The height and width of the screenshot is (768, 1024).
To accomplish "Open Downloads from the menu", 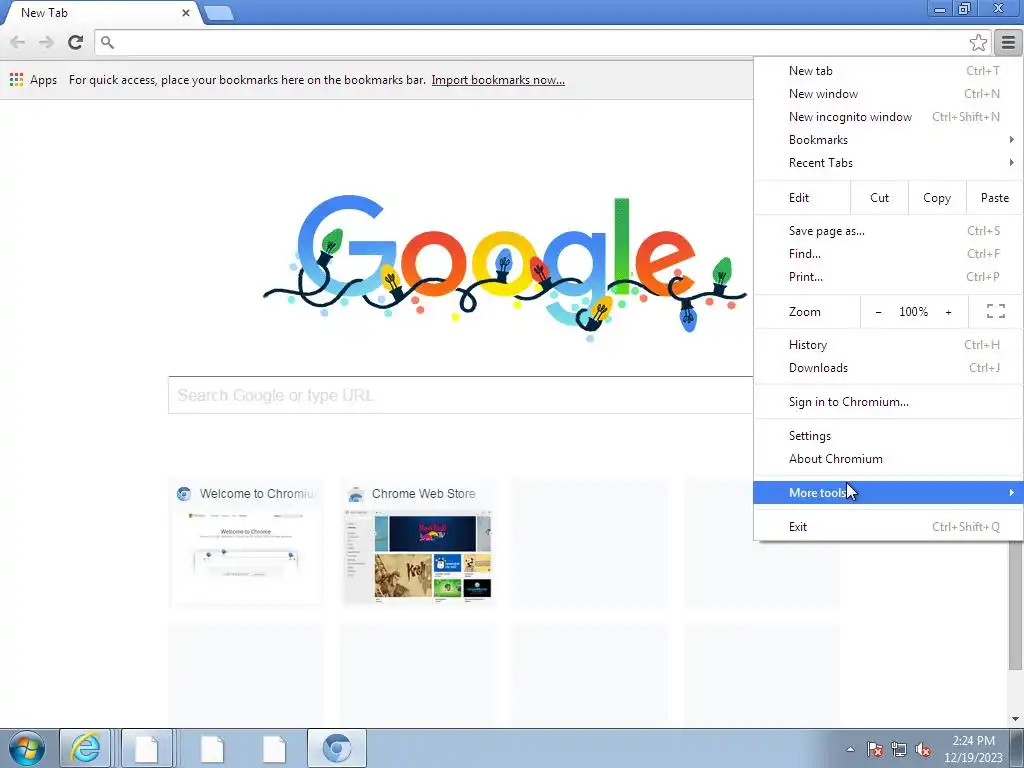I will click(x=888, y=368).
